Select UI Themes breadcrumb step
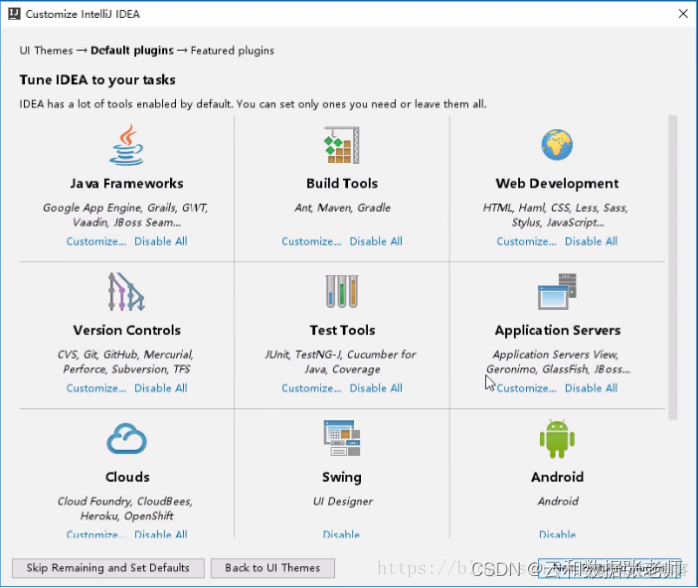The height and width of the screenshot is (588, 698). click(46, 51)
